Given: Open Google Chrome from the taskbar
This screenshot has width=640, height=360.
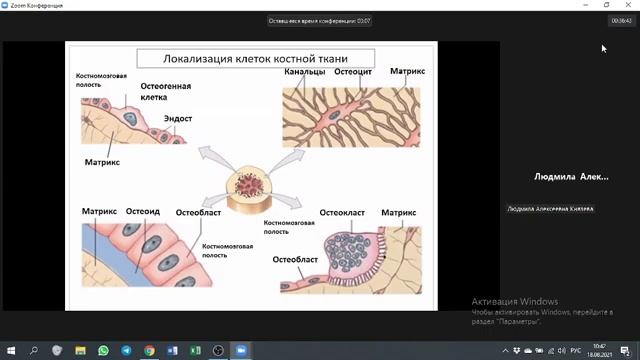Looking at the screenshot, I should (149, 351).
